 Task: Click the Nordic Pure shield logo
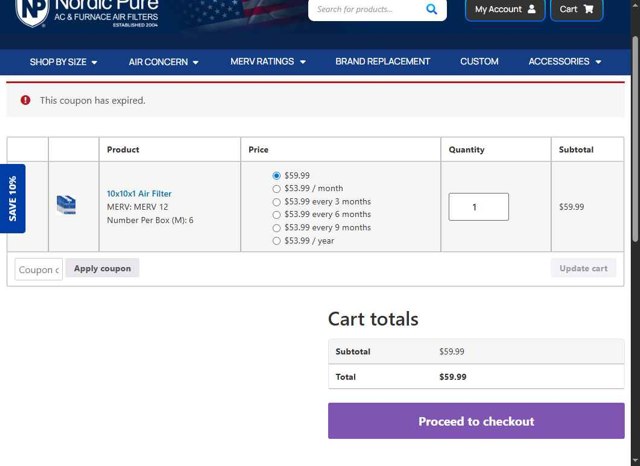coord(32,11)
